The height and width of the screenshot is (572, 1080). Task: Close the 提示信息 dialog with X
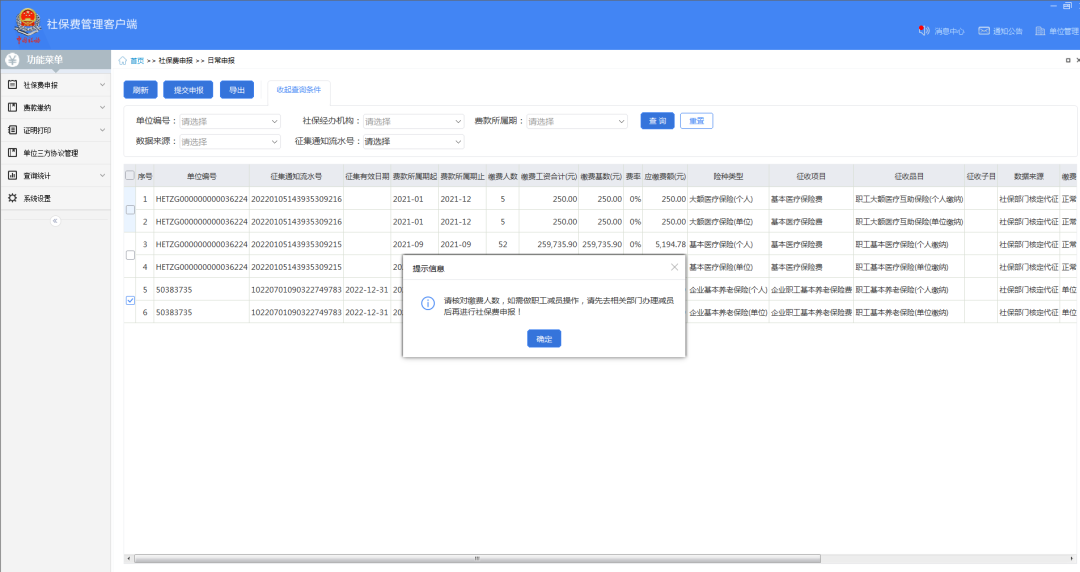(674, 267)
